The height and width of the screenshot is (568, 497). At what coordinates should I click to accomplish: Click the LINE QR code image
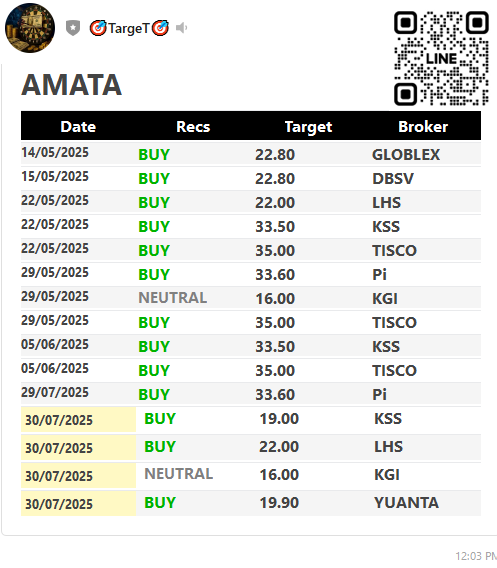click(x=441, y=58)
